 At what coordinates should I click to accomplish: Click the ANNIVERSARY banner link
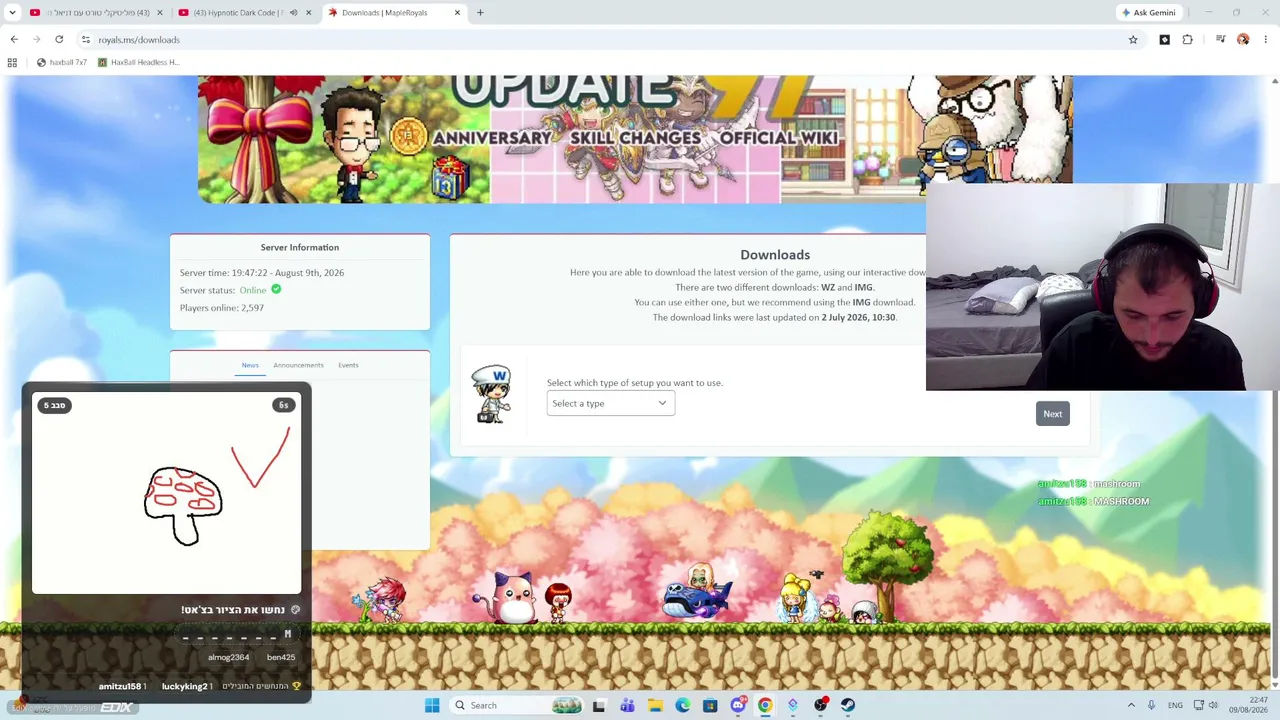click(491, 138)
